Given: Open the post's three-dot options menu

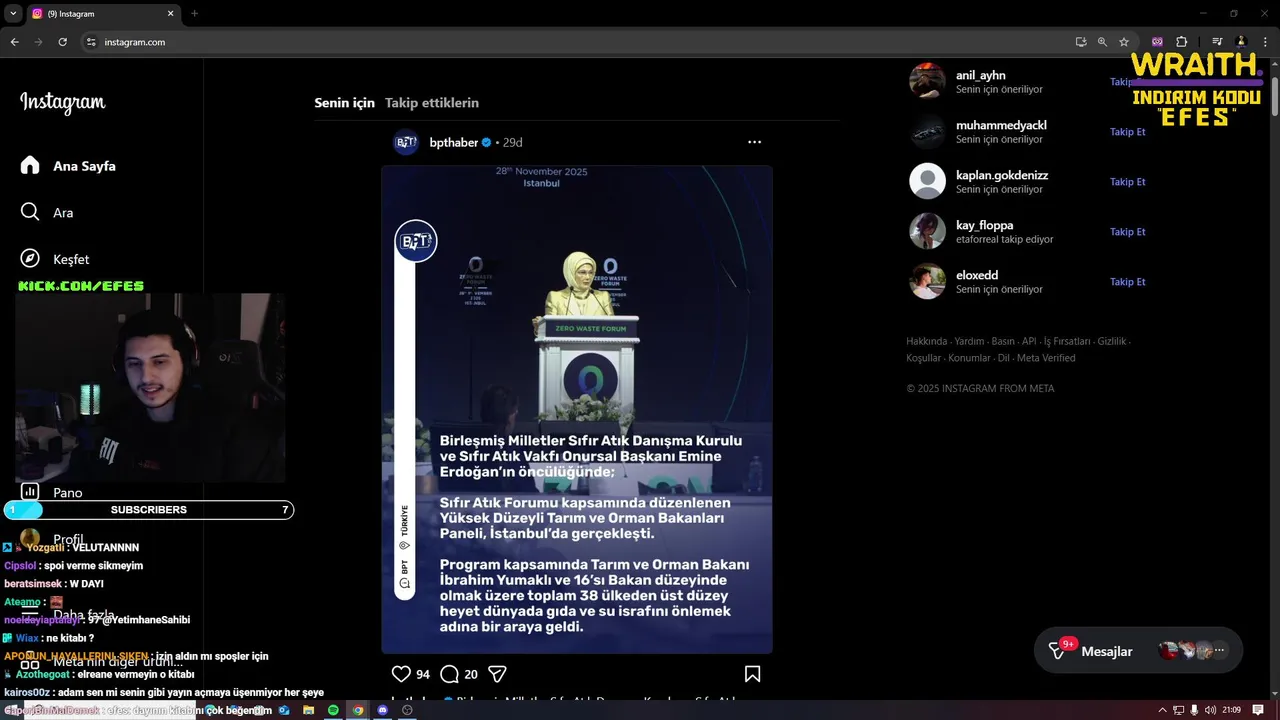Looking at the screenshot, I should pos(754,142).
